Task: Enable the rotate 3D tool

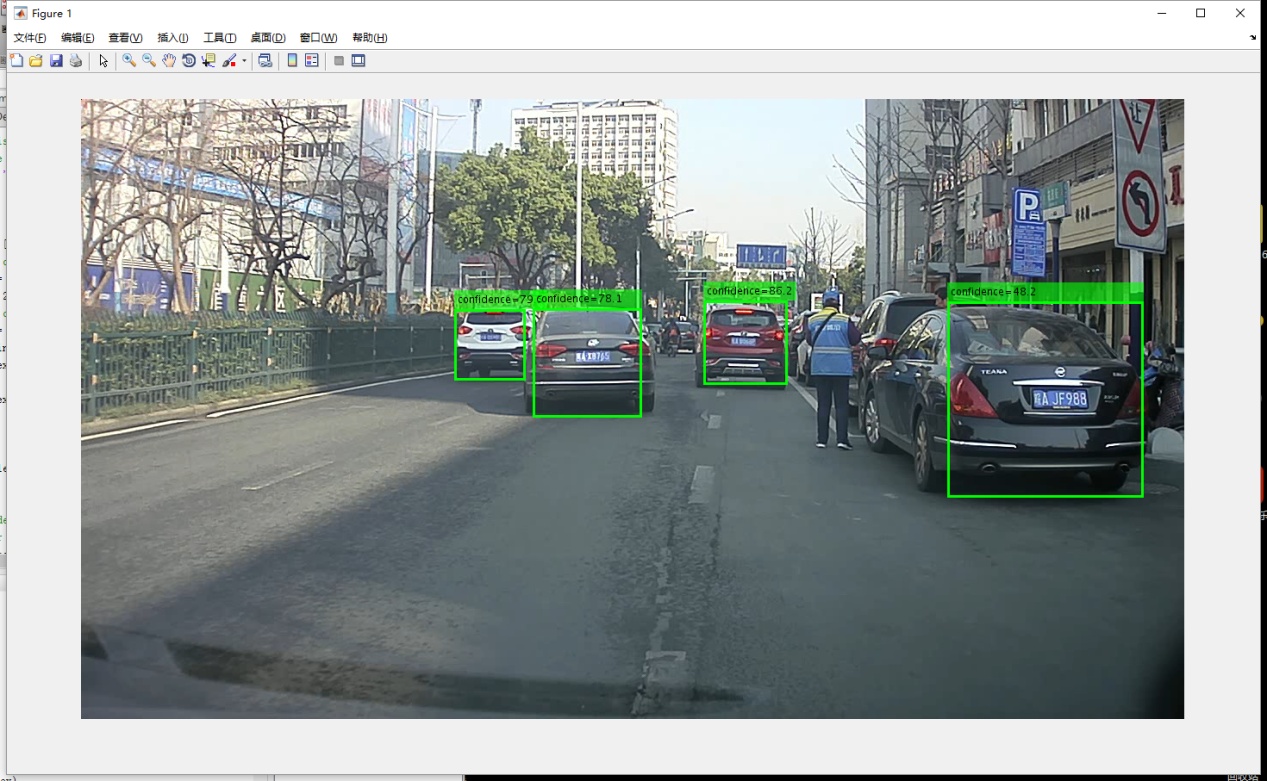Action: (189, 61)
